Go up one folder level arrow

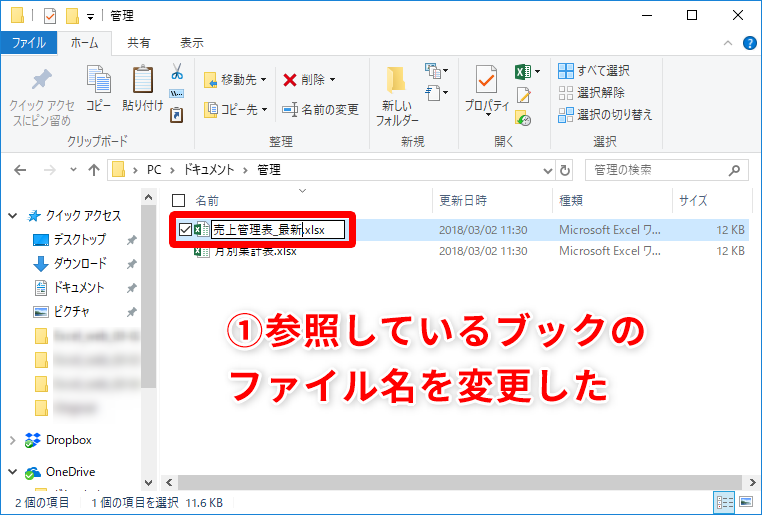[94, 170]
